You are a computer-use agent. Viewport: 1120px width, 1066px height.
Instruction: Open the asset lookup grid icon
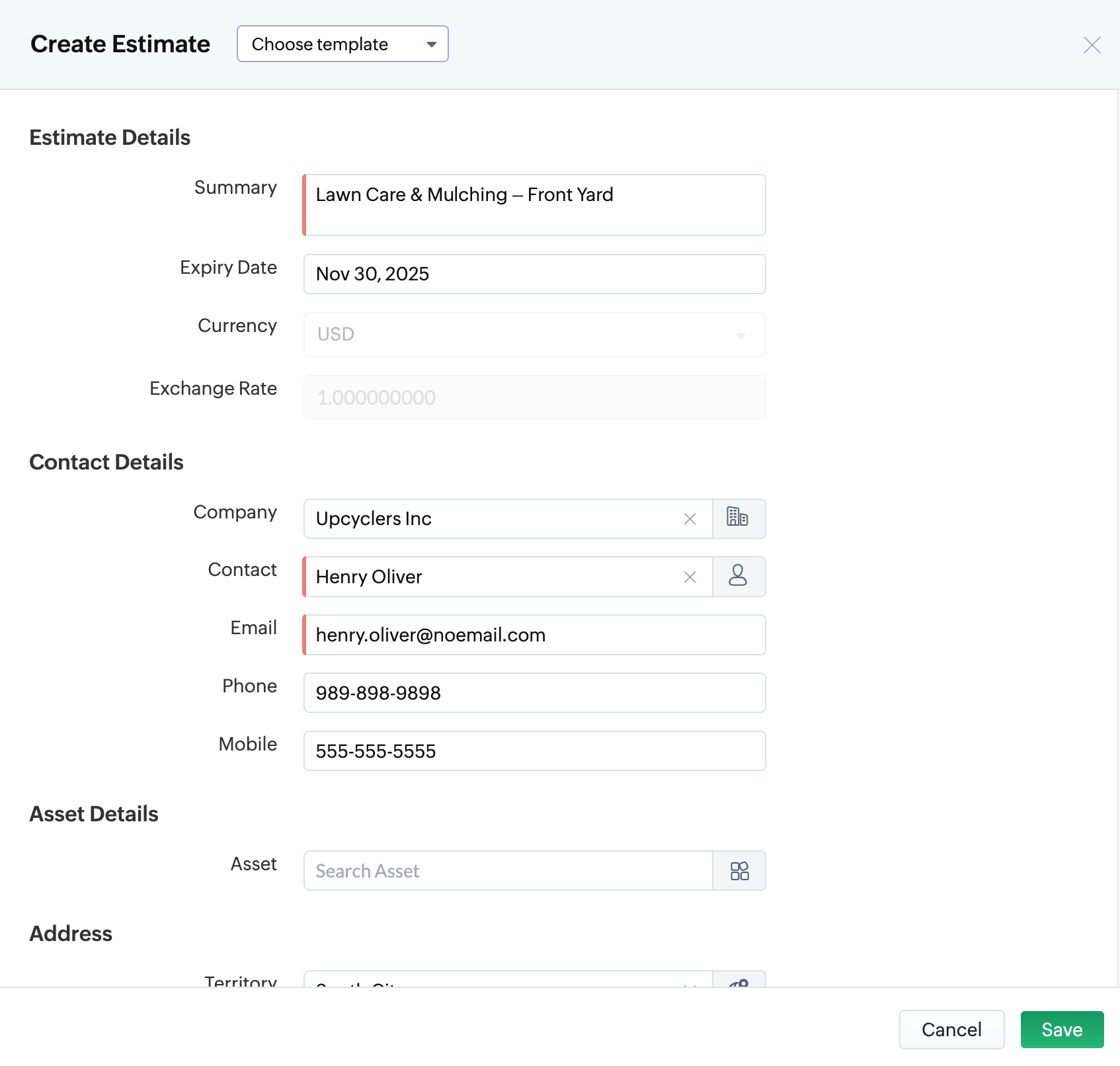(739, 871)
